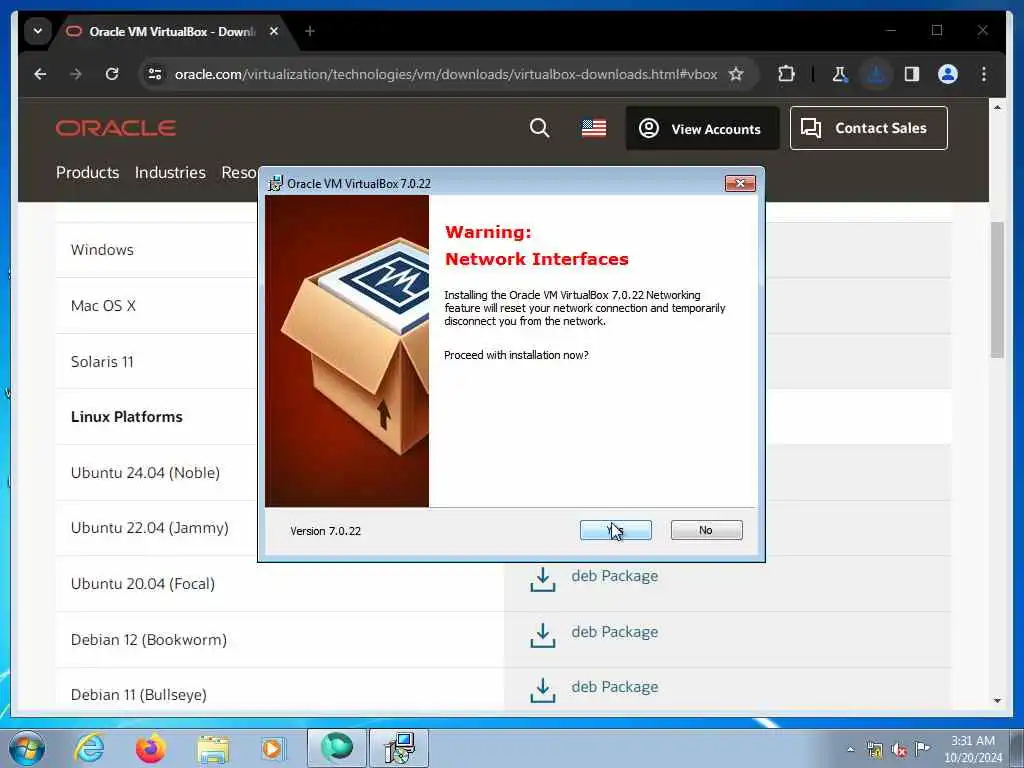Click the muted volume tray icon
The height and width of the screenshot is (768, 1024).
click(x=899, y=749)
